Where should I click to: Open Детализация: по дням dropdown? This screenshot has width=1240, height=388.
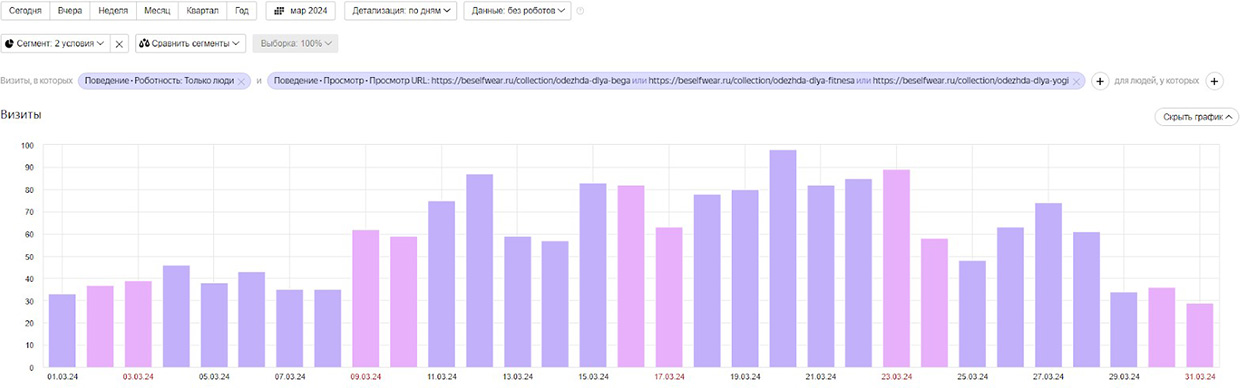click(401, 11)
